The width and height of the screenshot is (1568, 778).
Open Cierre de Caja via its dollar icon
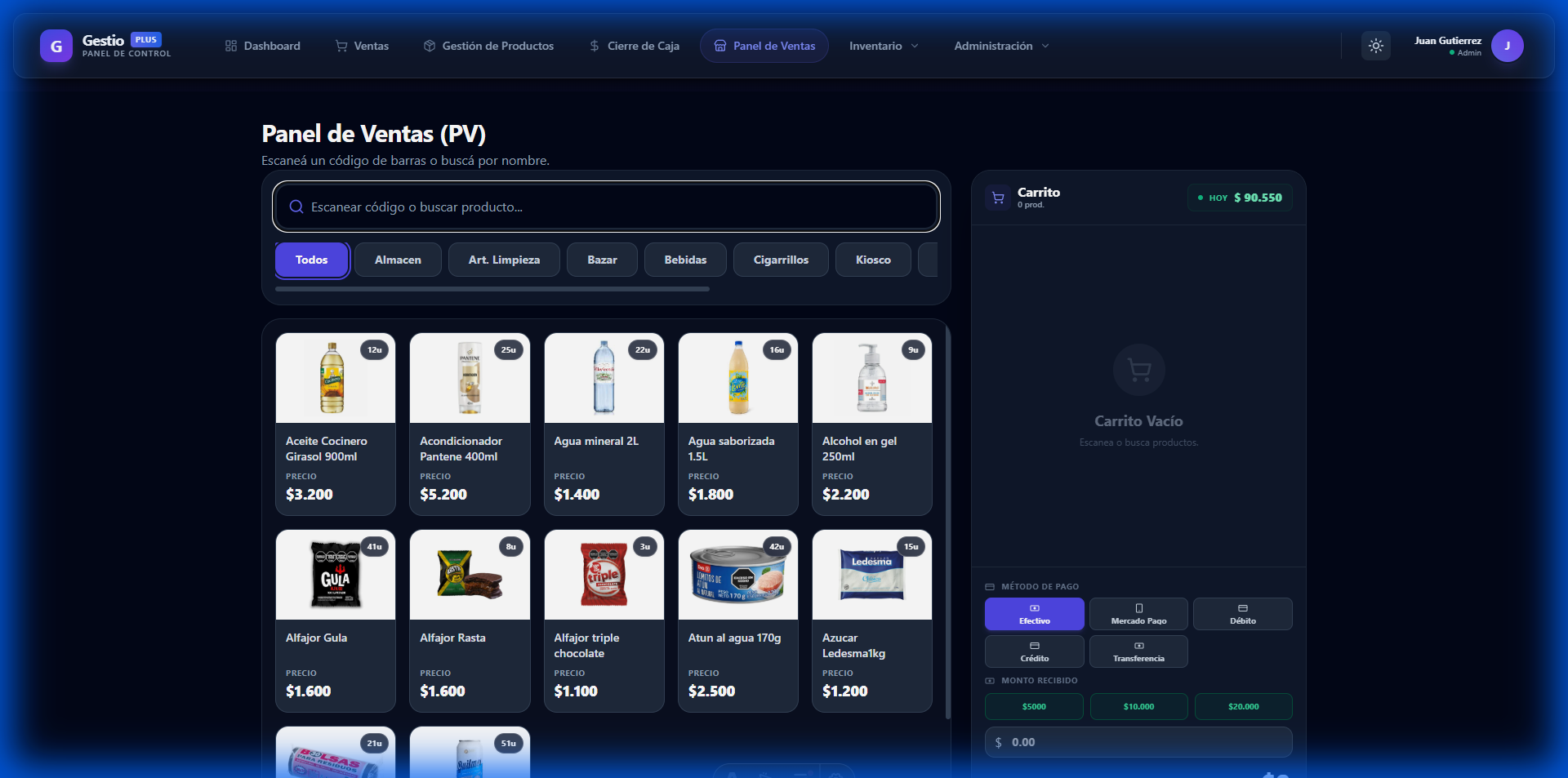[593, 46]
